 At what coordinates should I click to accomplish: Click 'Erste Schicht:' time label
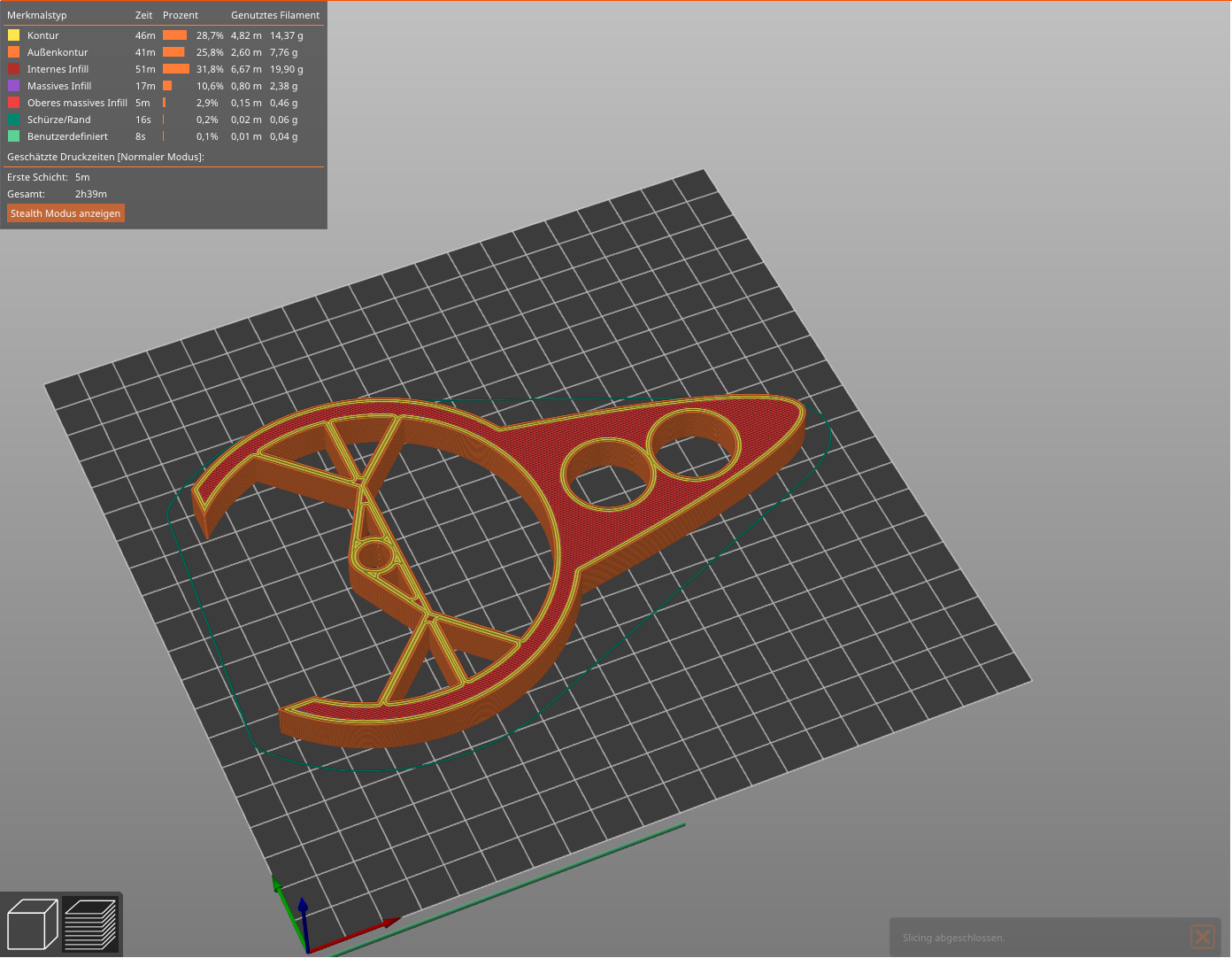(37, 177)
